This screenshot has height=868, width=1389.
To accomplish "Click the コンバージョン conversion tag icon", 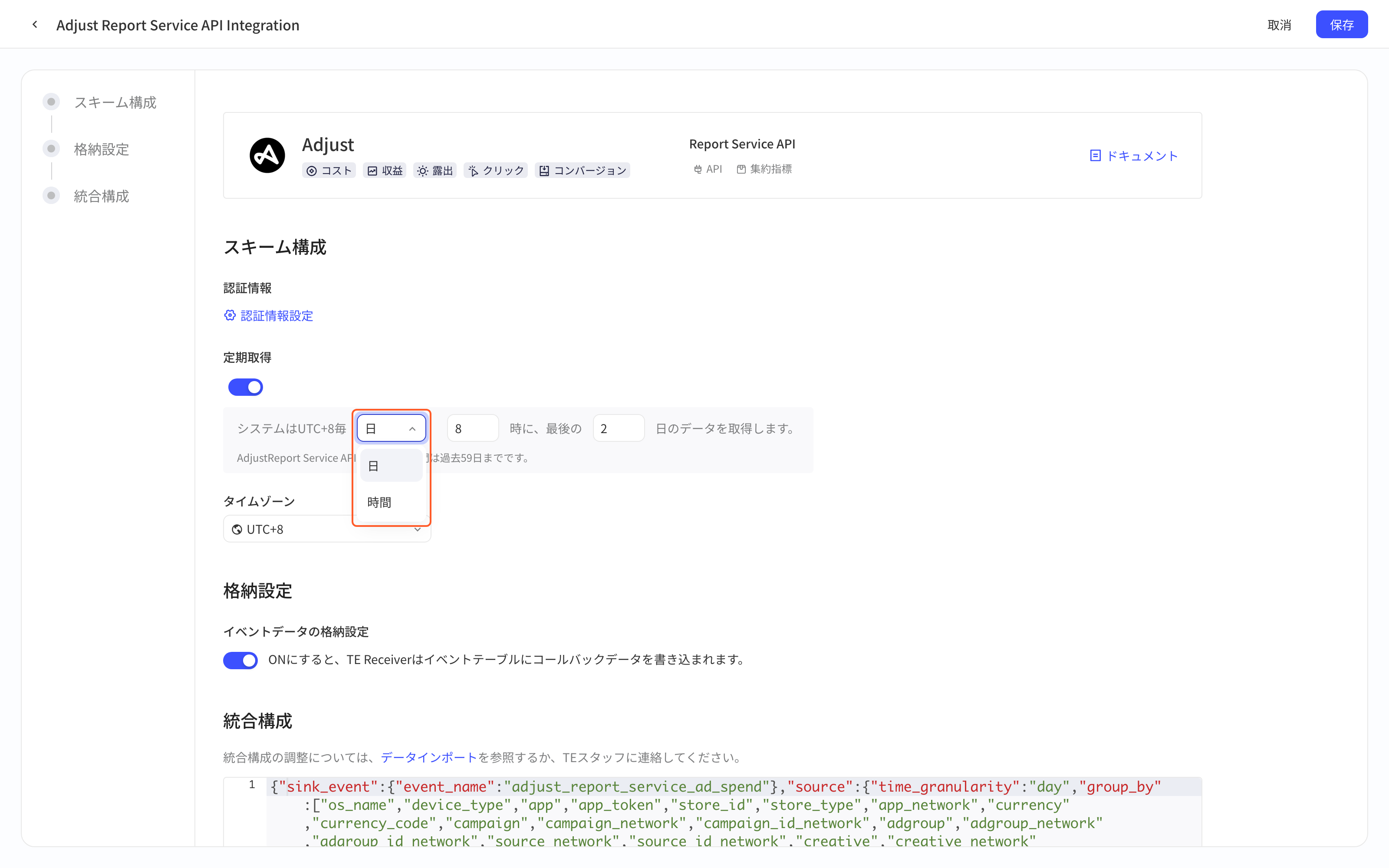I will coord(544,171).
